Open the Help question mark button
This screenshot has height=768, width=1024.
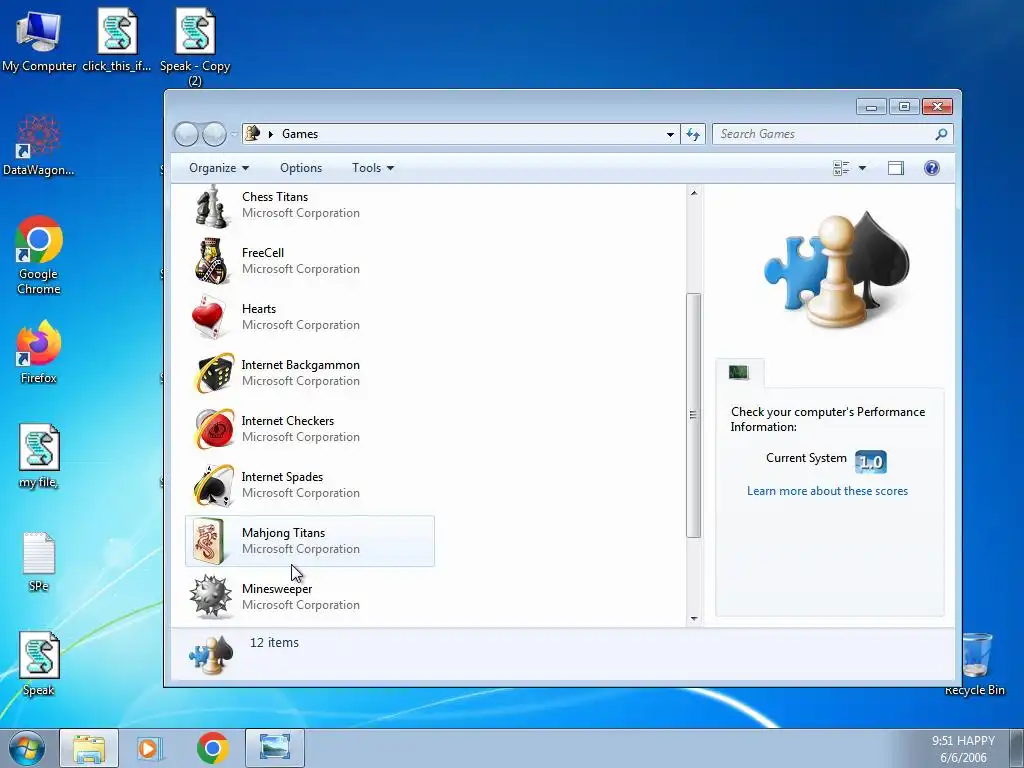[932, 168]
